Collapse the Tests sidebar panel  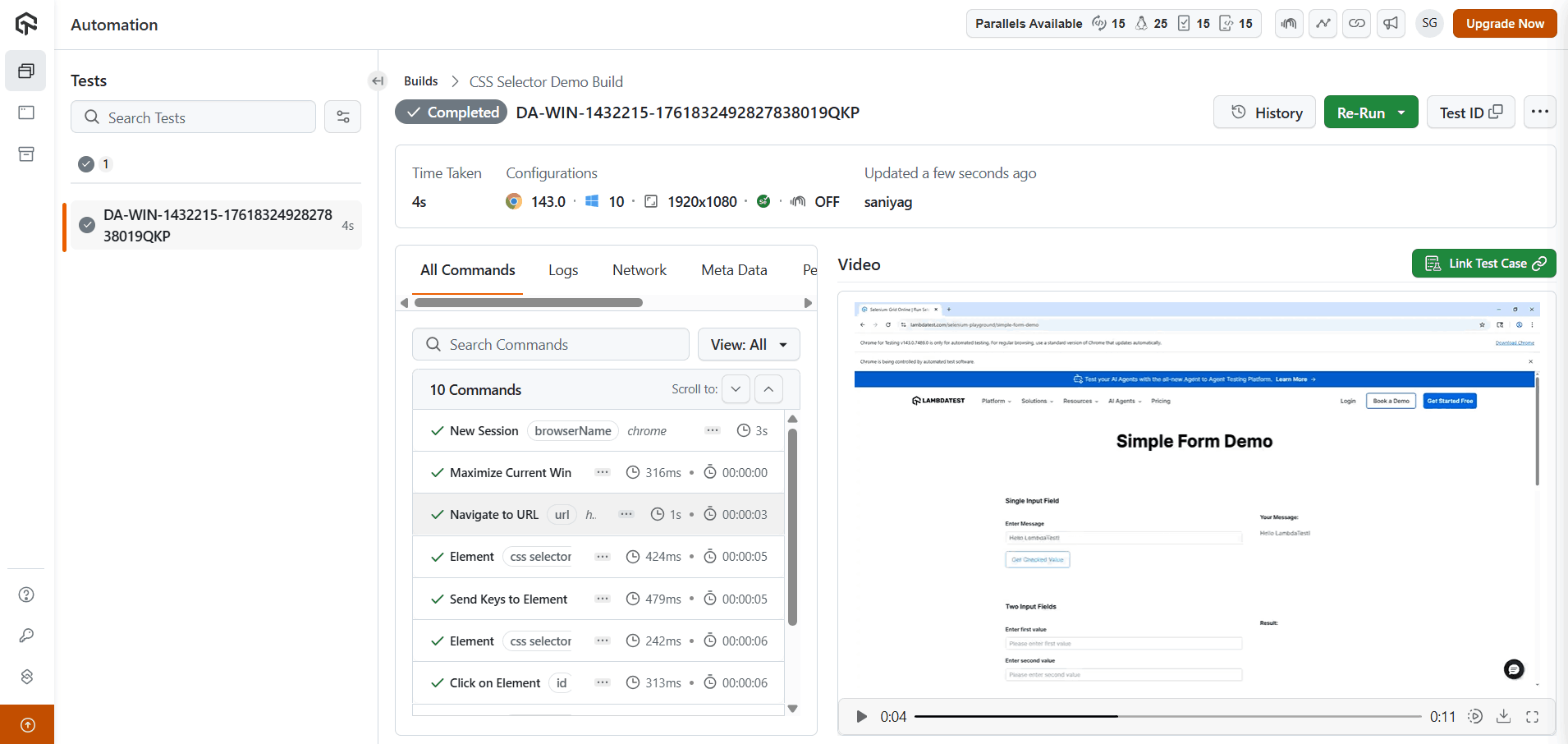click(378, 80)
